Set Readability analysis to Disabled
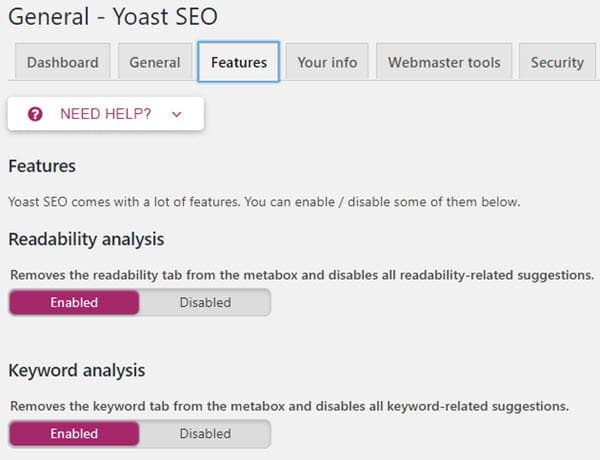 pyautogui.click(x=205, y=302)
